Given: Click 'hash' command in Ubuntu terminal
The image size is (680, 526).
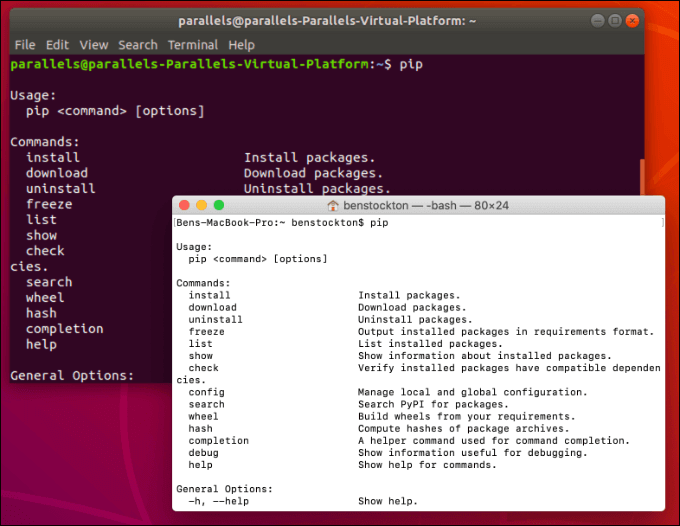Looking at the screenshot, I should (41, 314).
